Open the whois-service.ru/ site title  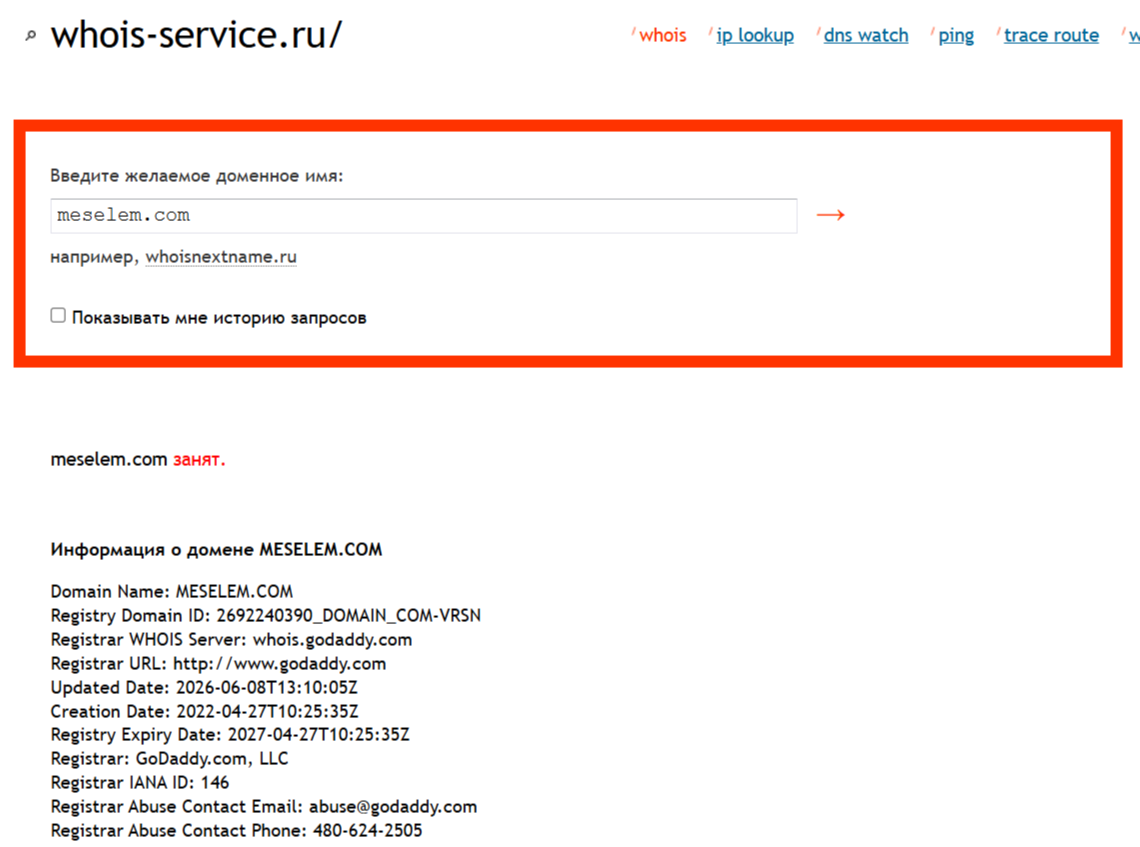(196, 35)
